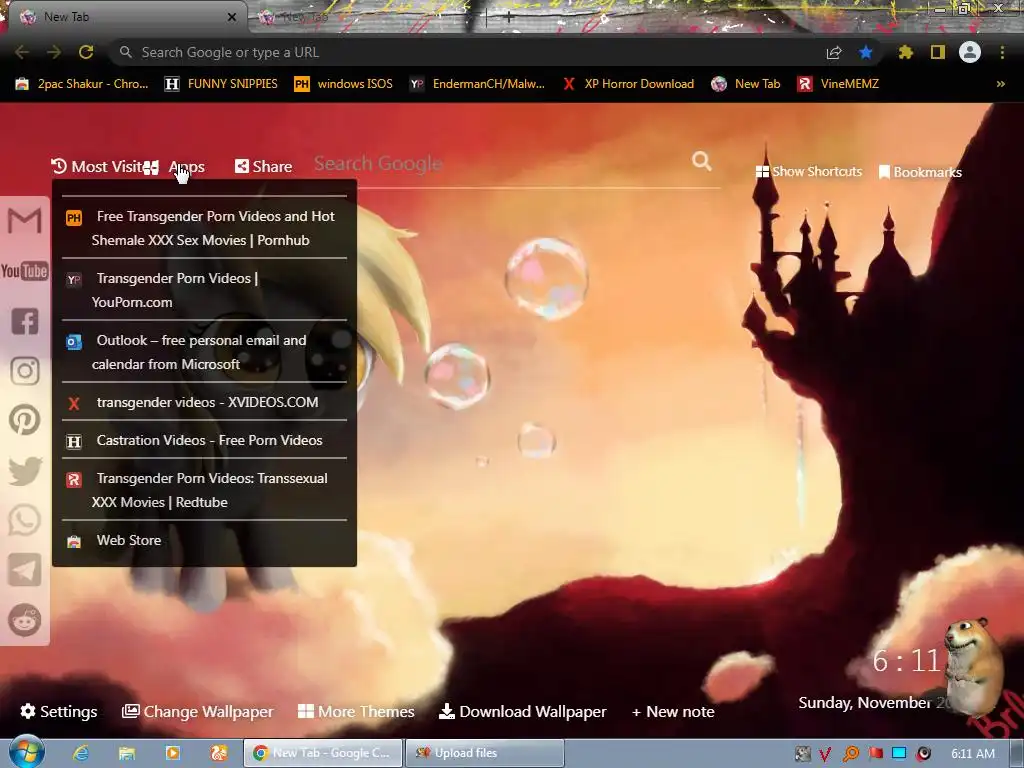Open the Windows Start menu
Image resolution: width=1024 pixels, height=768 pixels.
pyautogui.click(x=26, y=752)
